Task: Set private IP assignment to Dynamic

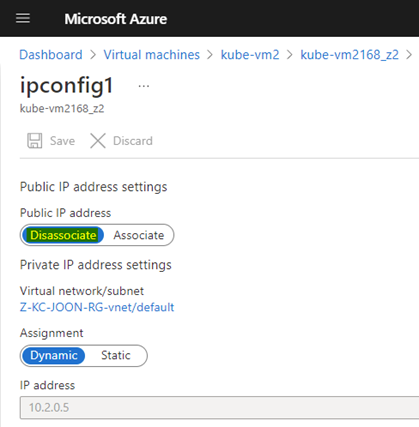Action: (54, 355)
